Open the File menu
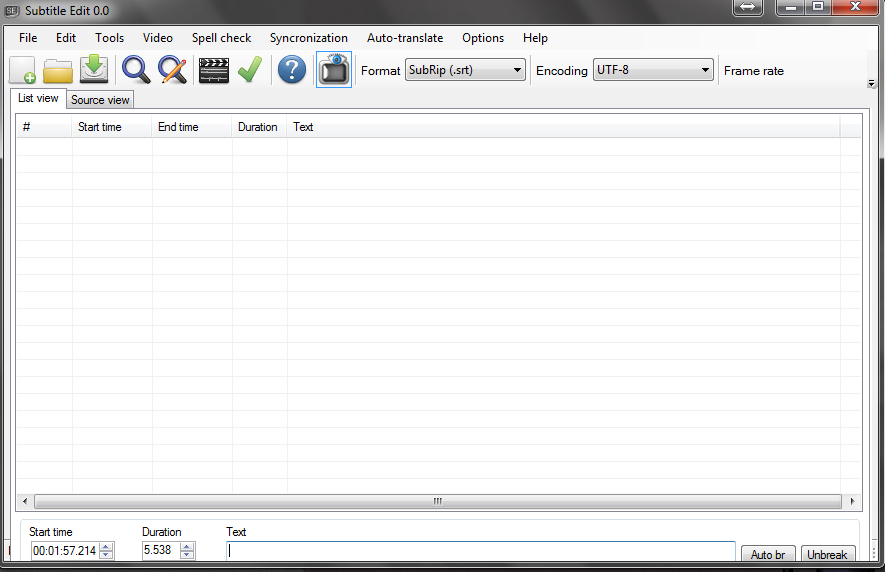This screenshot has height=572, width=885. pos(28,38)
